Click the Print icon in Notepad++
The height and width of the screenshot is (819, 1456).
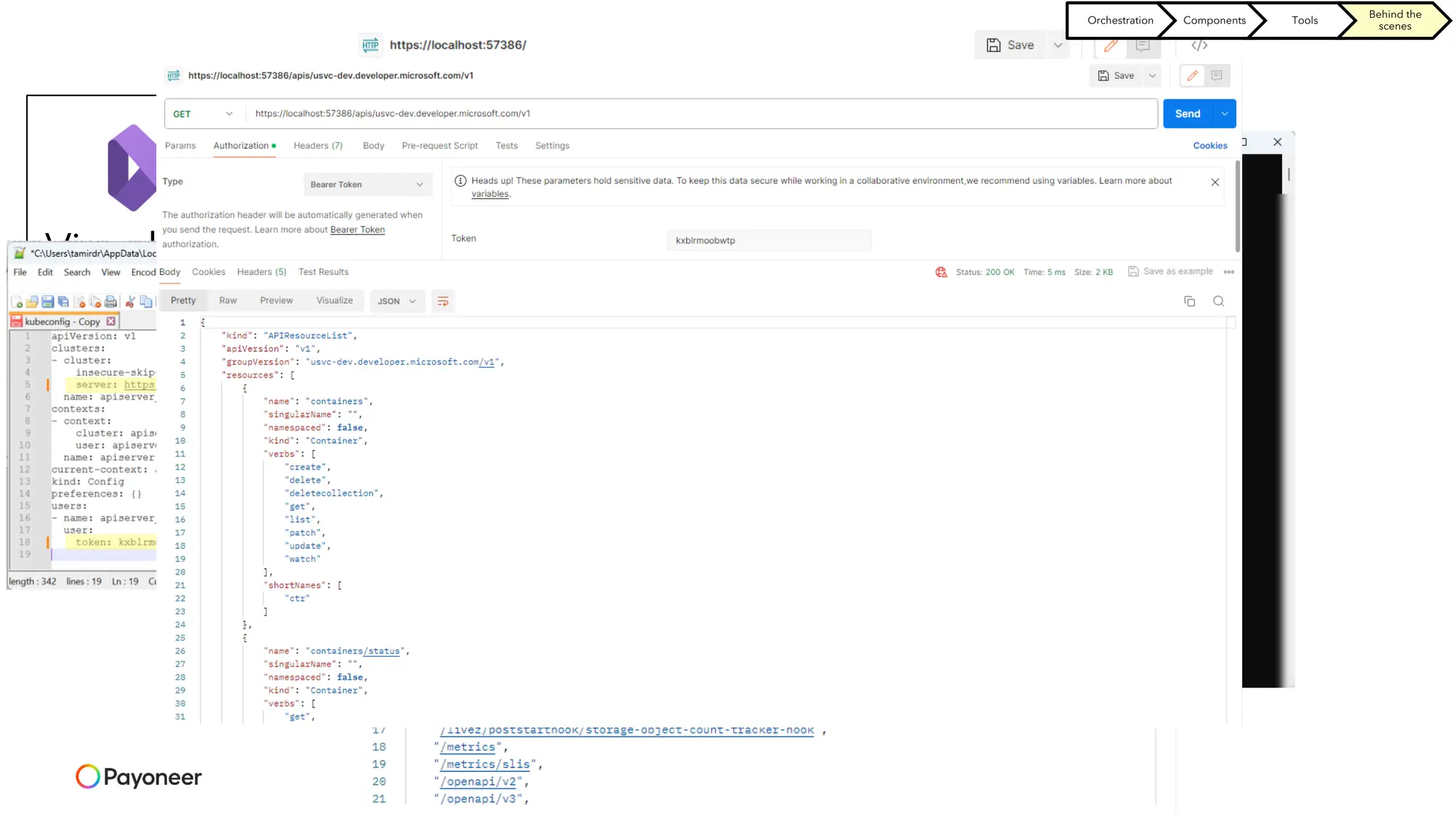click(111, 302)
